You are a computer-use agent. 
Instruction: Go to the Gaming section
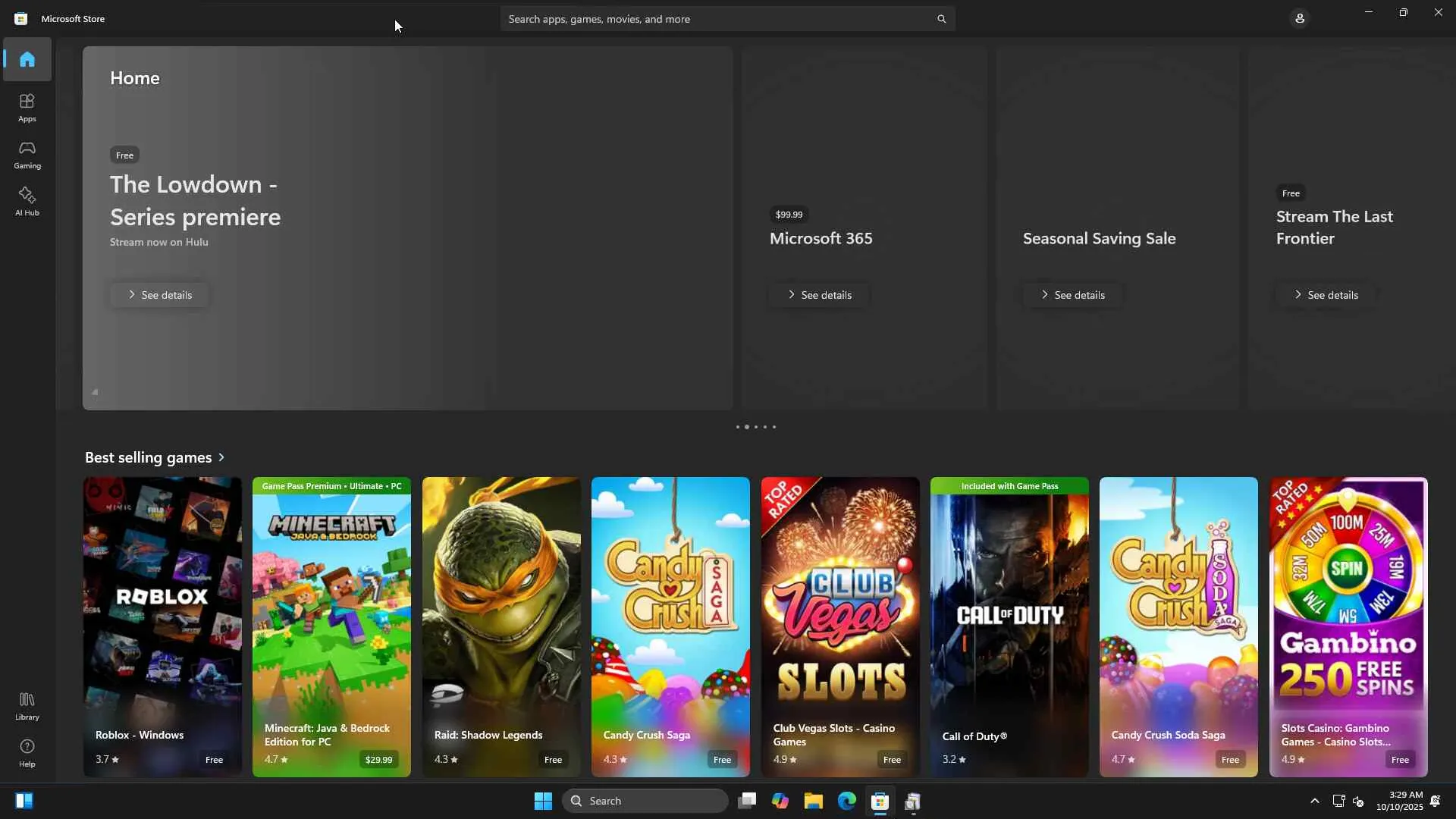pyautogui.click(x=27, y=154)
